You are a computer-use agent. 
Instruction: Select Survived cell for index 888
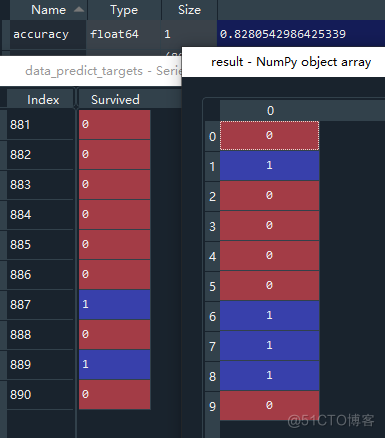point(115,335)
